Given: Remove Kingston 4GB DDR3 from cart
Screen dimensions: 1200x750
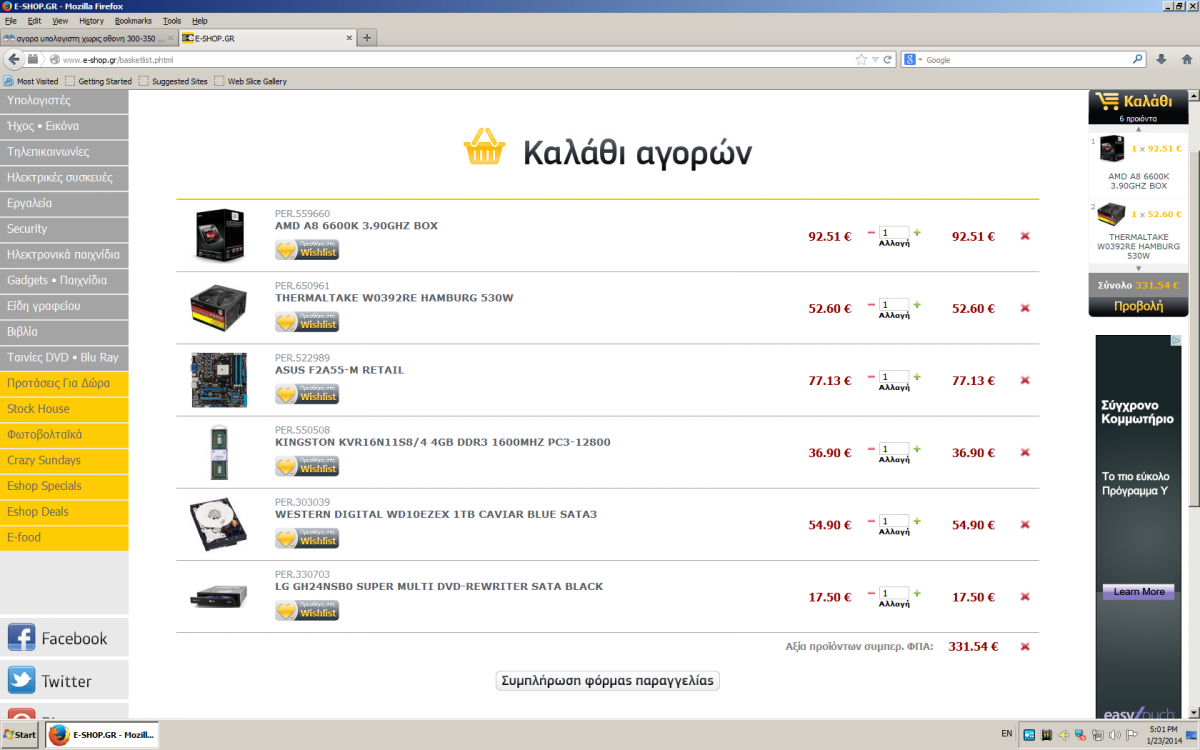Looking at the screenshot, I should [1025, 452].
